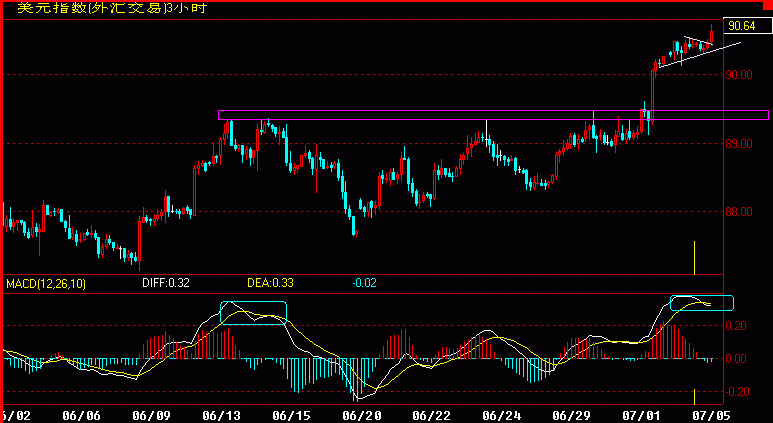Click the 06/29 date label
The image size is (773, 423).
tap(571, 416)
